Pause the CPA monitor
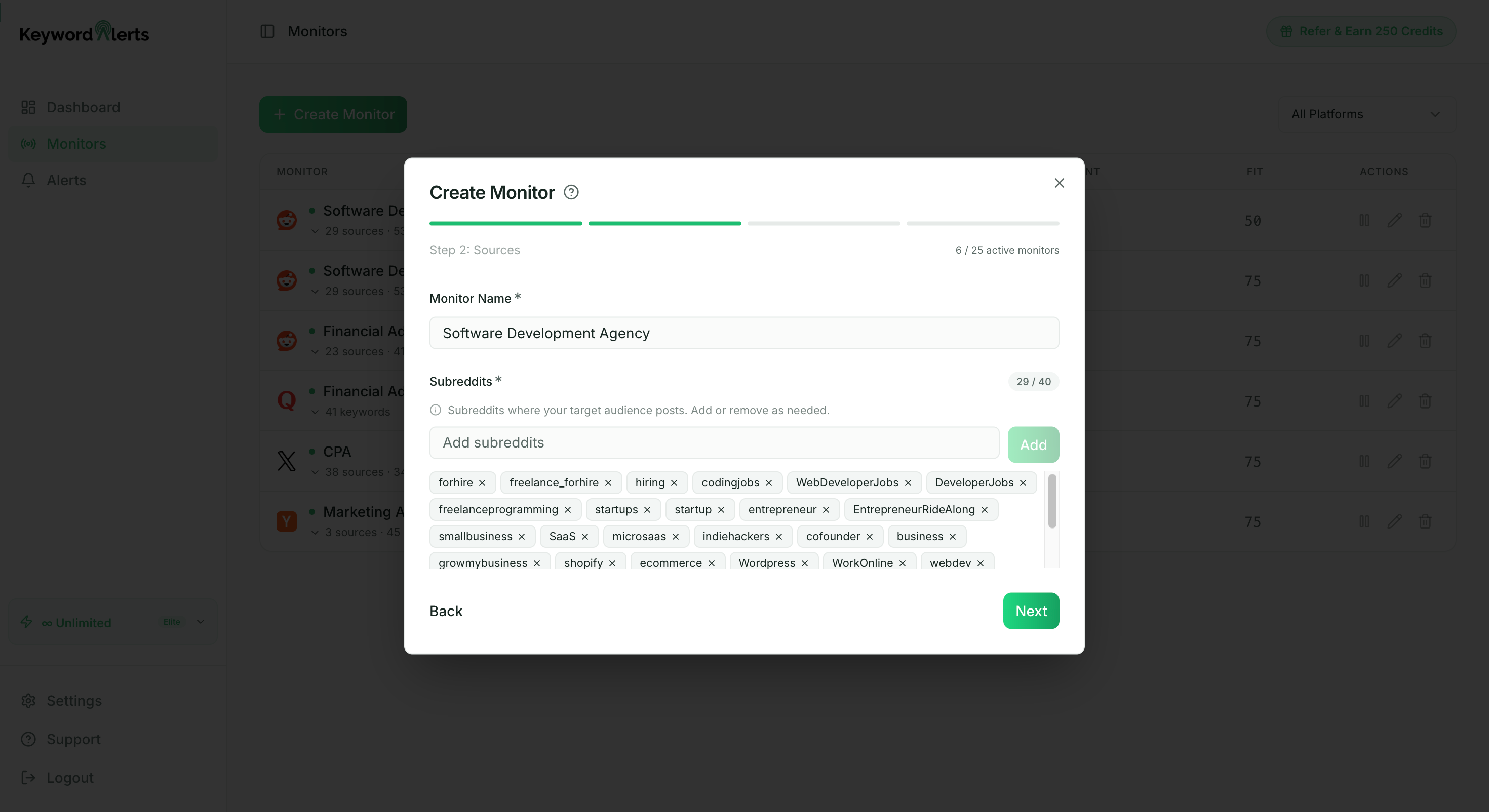Viewport: 1489px width, 812px height. pyautogui.click(x=1364, y=462)
